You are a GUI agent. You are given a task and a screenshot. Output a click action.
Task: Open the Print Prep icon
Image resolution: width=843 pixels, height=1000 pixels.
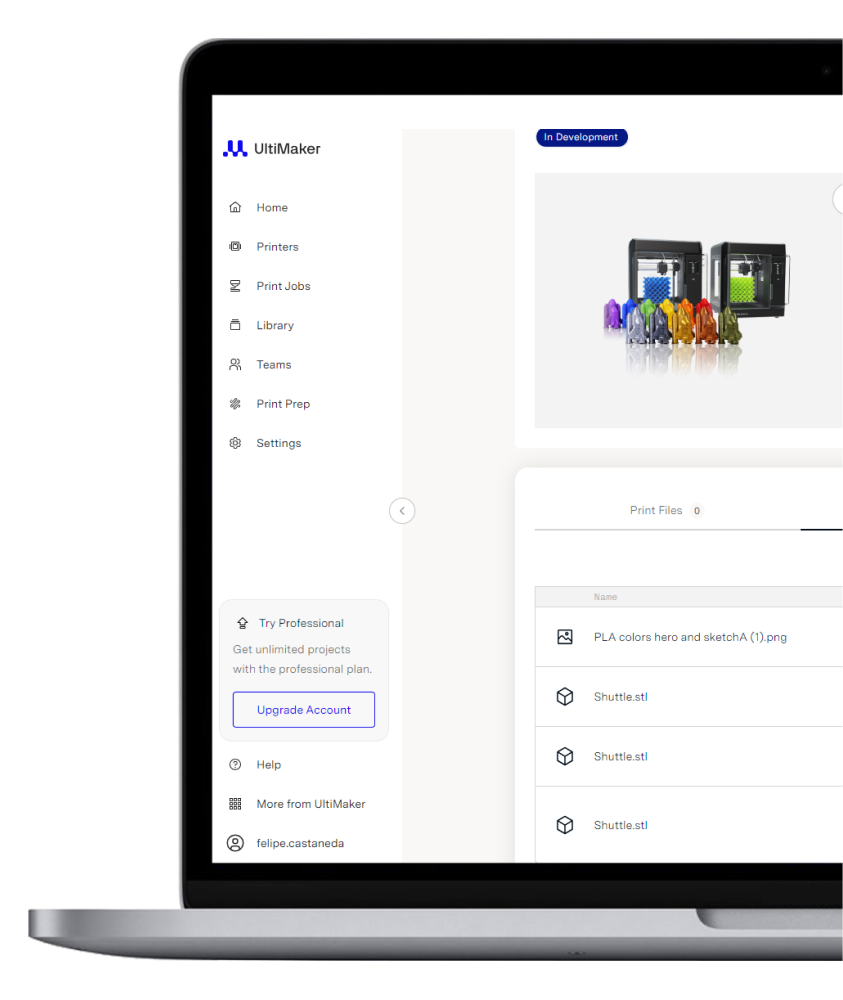236,404
